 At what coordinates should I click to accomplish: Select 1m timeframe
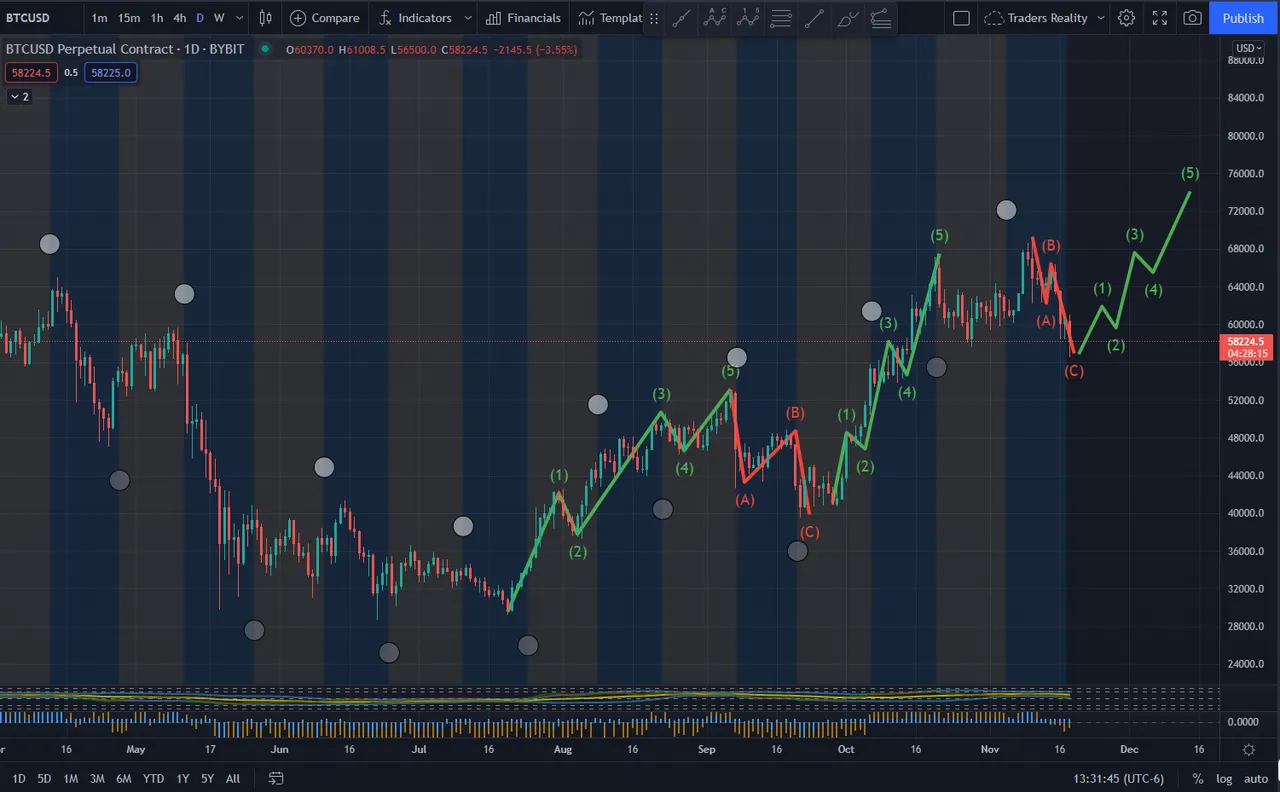click(x=99, y=18)
